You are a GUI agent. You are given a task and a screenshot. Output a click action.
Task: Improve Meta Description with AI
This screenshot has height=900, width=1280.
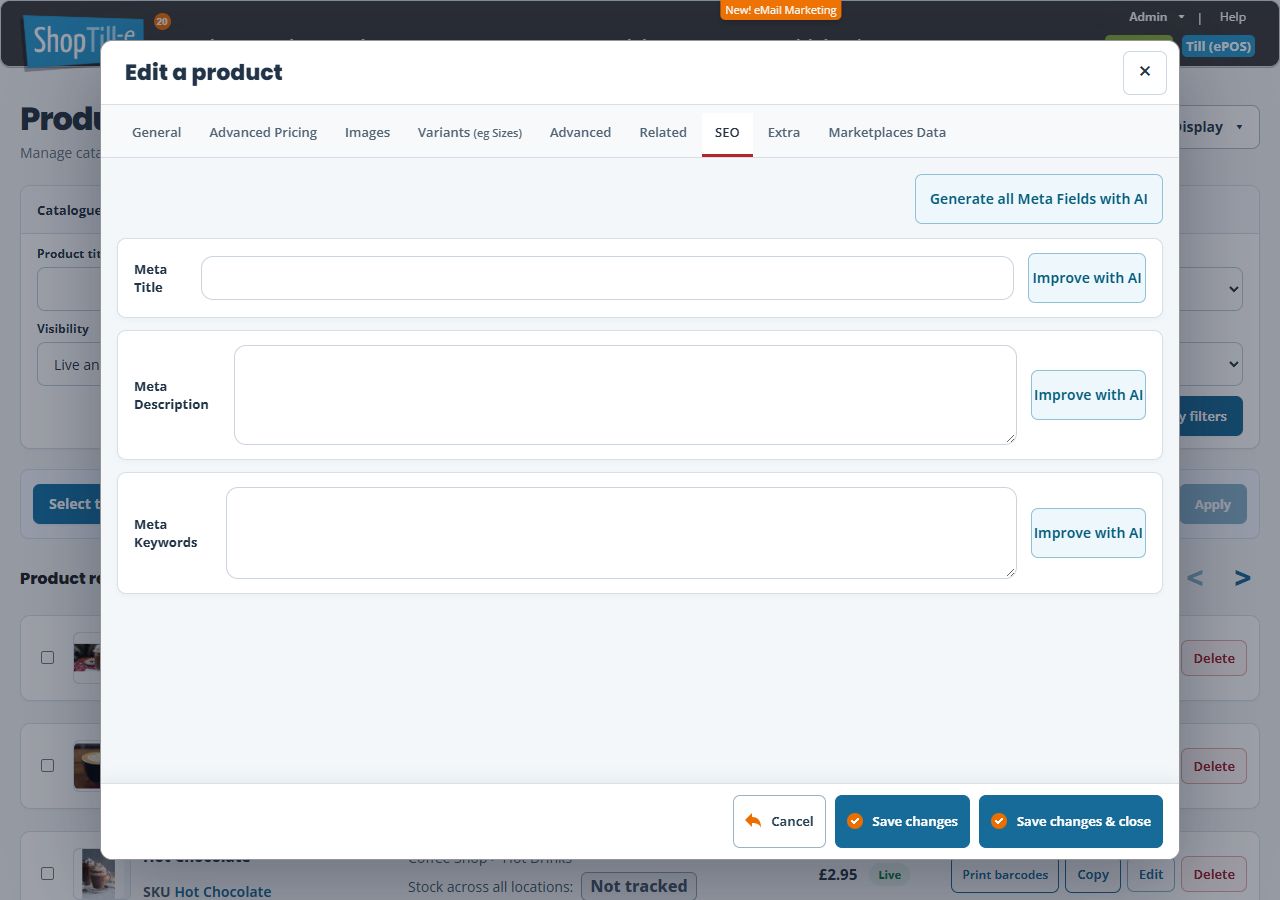(1088, 395)
